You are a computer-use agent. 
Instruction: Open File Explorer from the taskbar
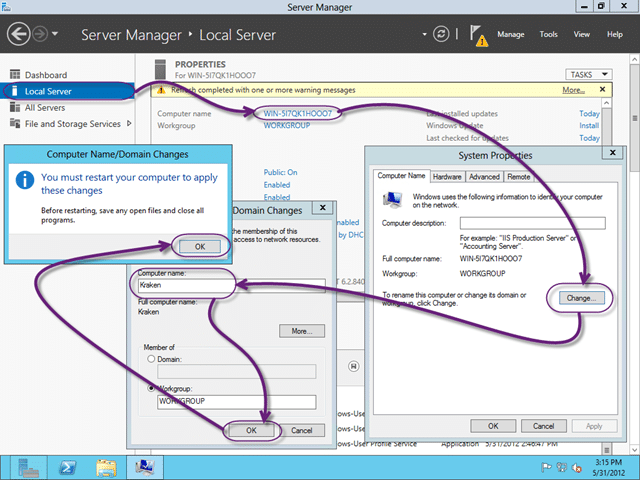[x=106, y=467]
